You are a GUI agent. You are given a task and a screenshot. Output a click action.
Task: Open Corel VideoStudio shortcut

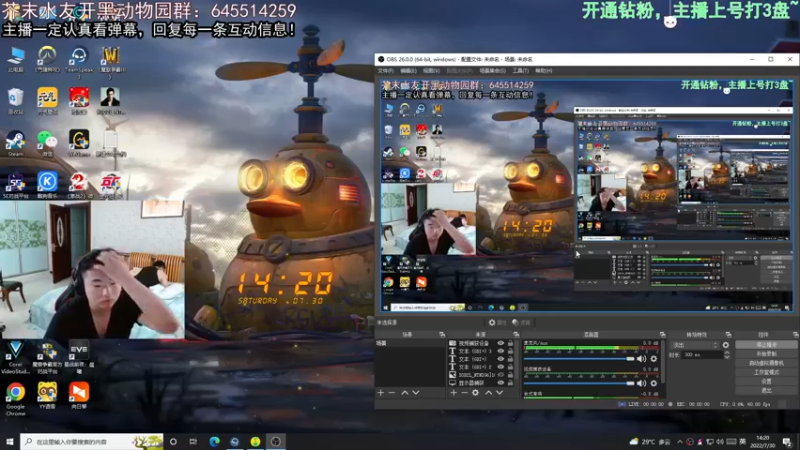click(x=16, y=357)
